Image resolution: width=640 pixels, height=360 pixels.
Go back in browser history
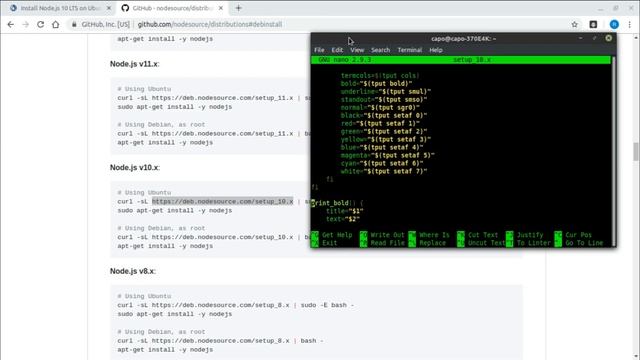(11, 24)
